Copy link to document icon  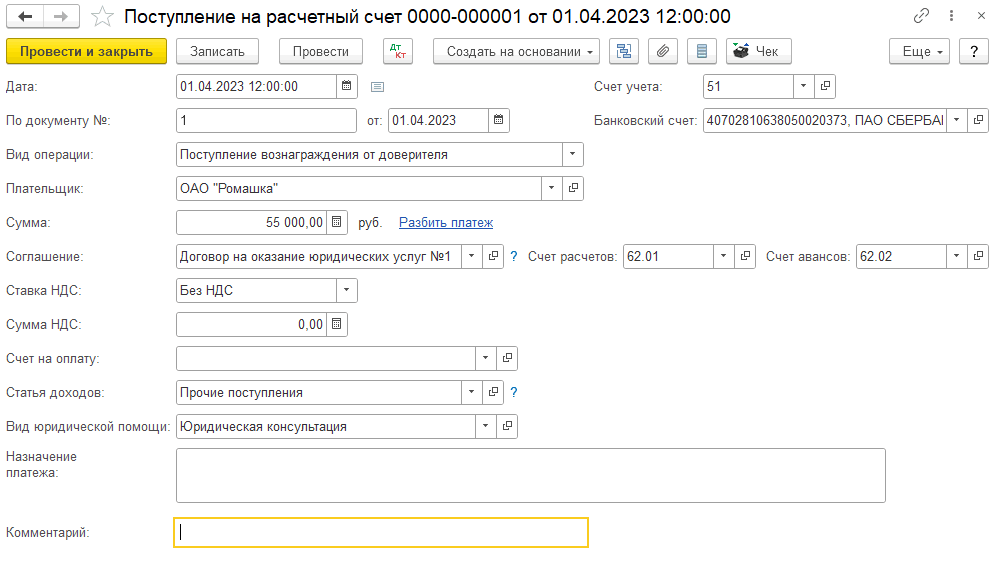(920, 17)
